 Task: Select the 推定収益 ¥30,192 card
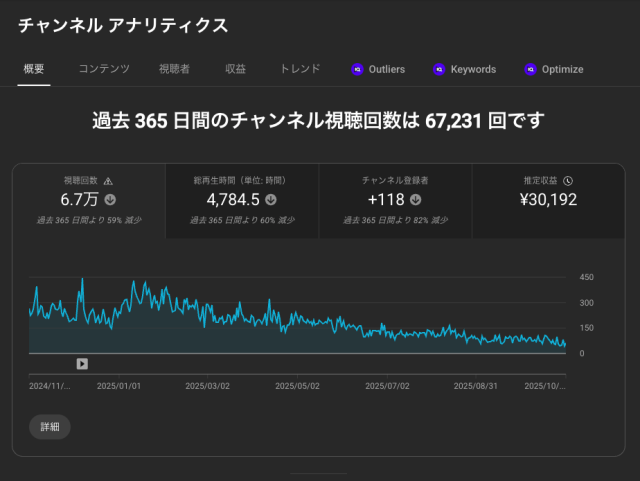coord(548,201)
